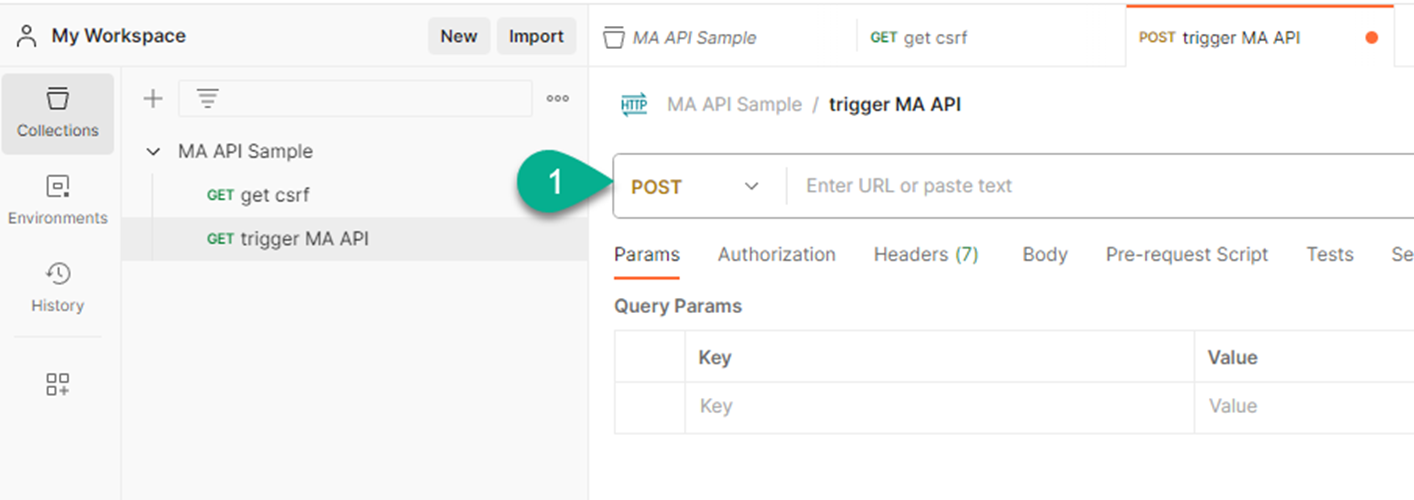This screenshot has width=1414, height=500.
Task: Click the plus icon to create a collection
Action: [x=153, y=98]
